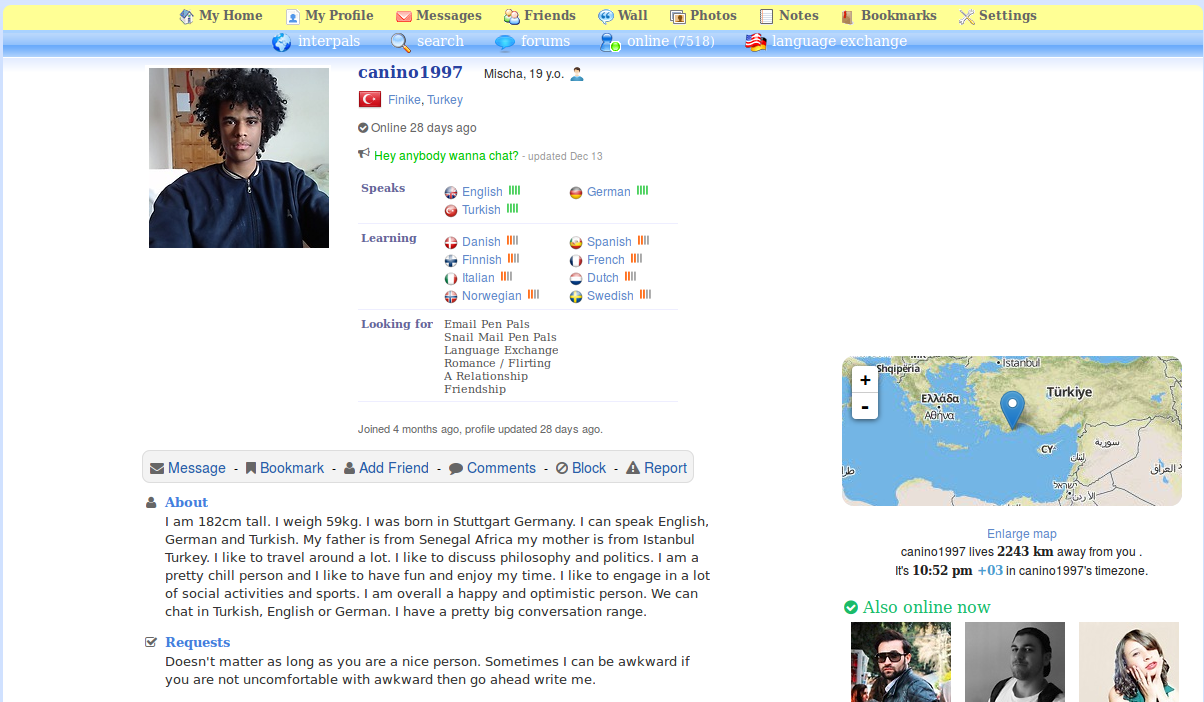Click the language exchange flags icon
Image resolution: width=1204 pixels, height=702 pixels.
(756, 42)
